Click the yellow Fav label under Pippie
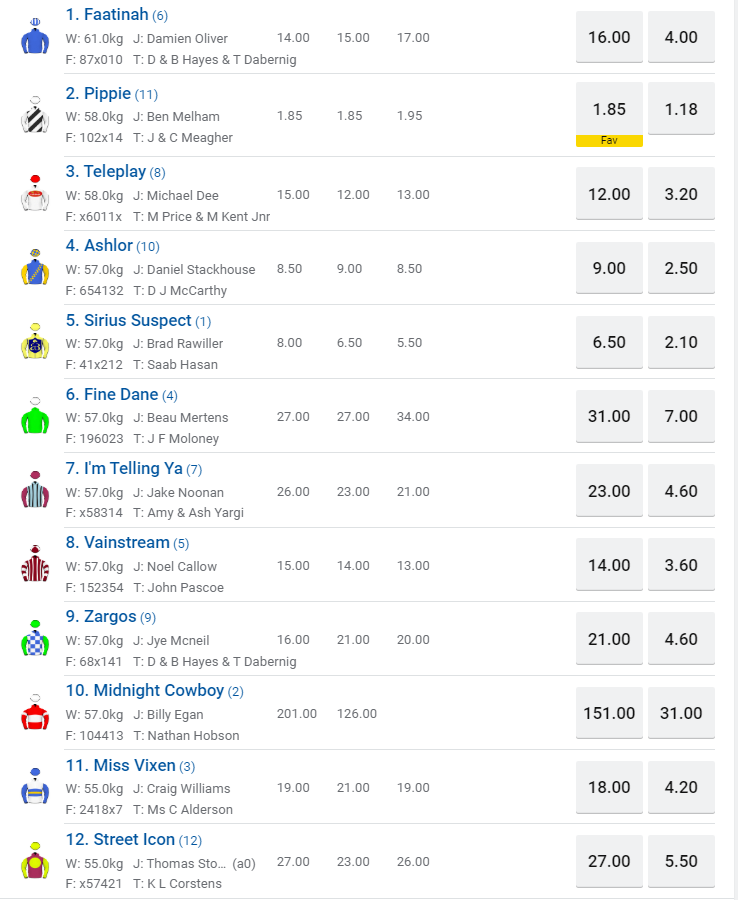Screen dimensions: 738x900 609,141
